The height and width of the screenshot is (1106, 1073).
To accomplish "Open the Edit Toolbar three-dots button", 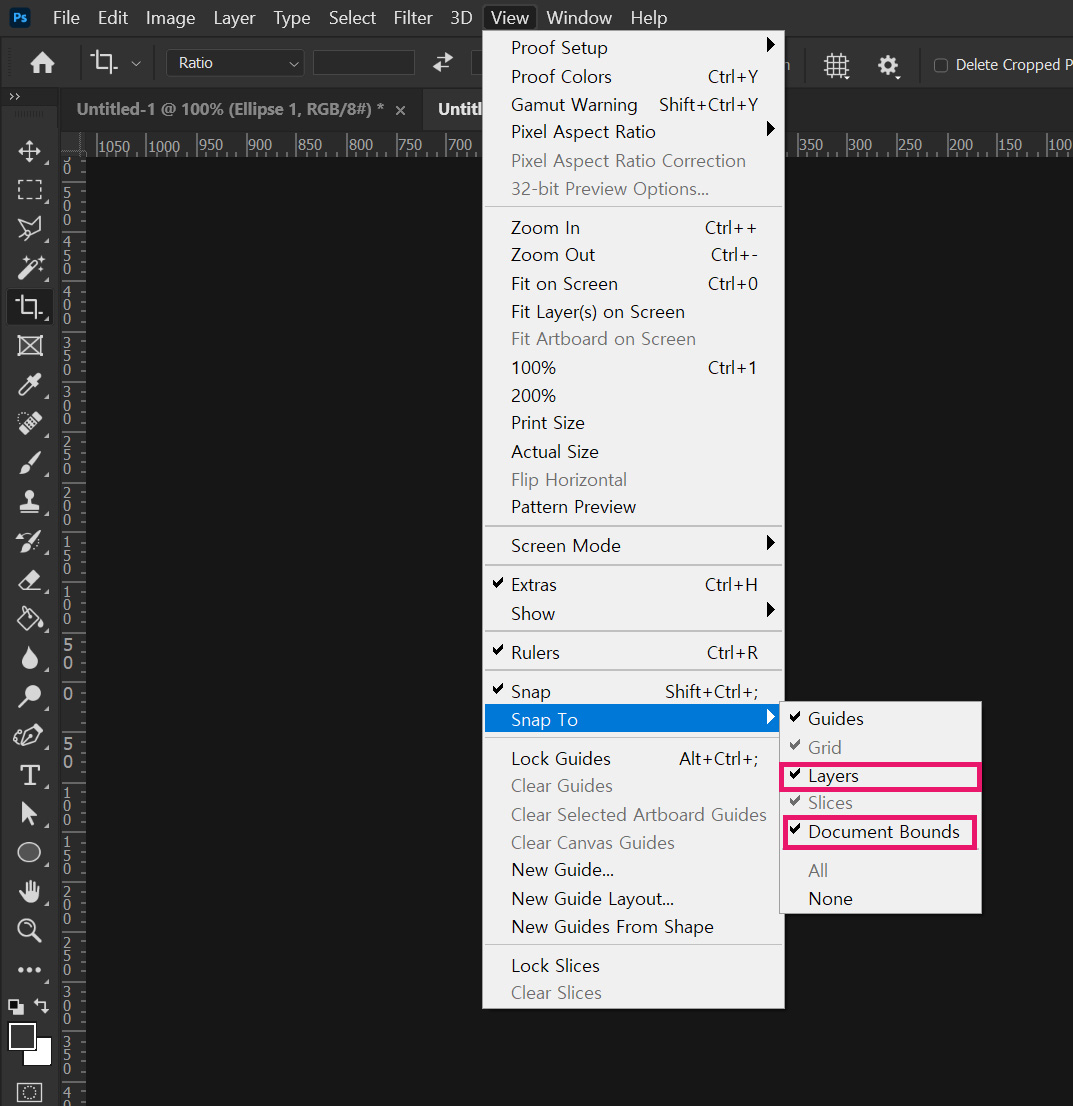I will point(29,970).
